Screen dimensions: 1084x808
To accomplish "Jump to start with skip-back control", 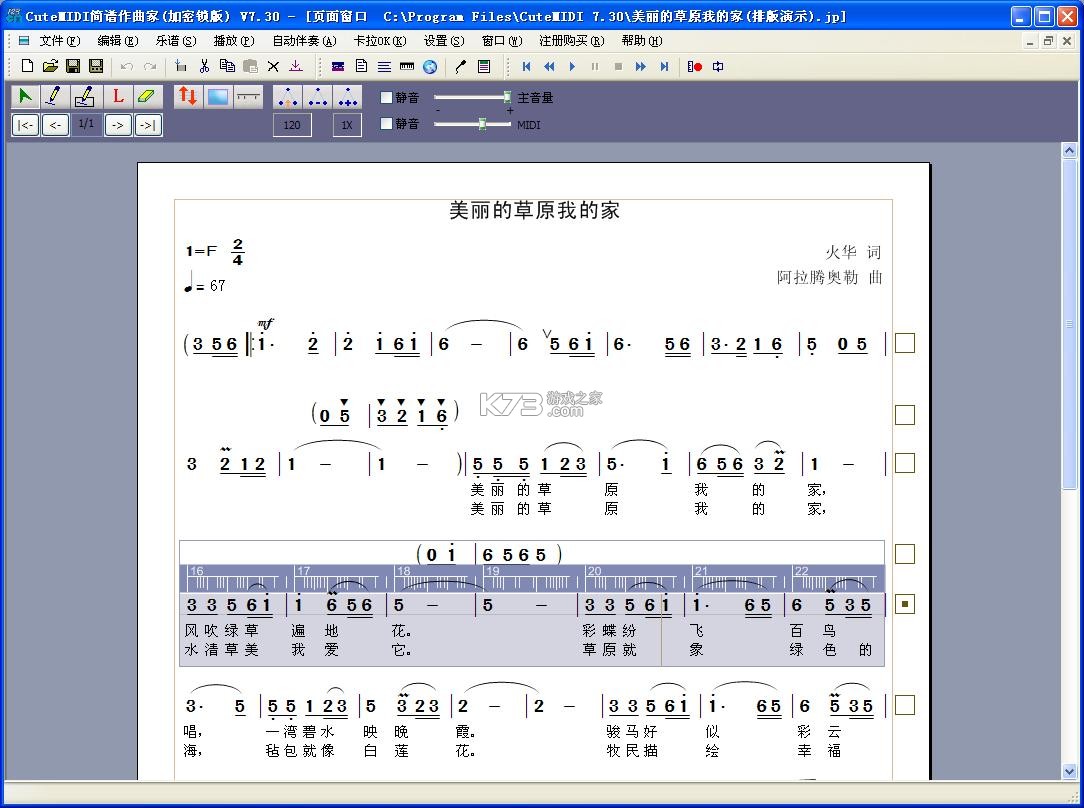I will [x=526, y=66].
